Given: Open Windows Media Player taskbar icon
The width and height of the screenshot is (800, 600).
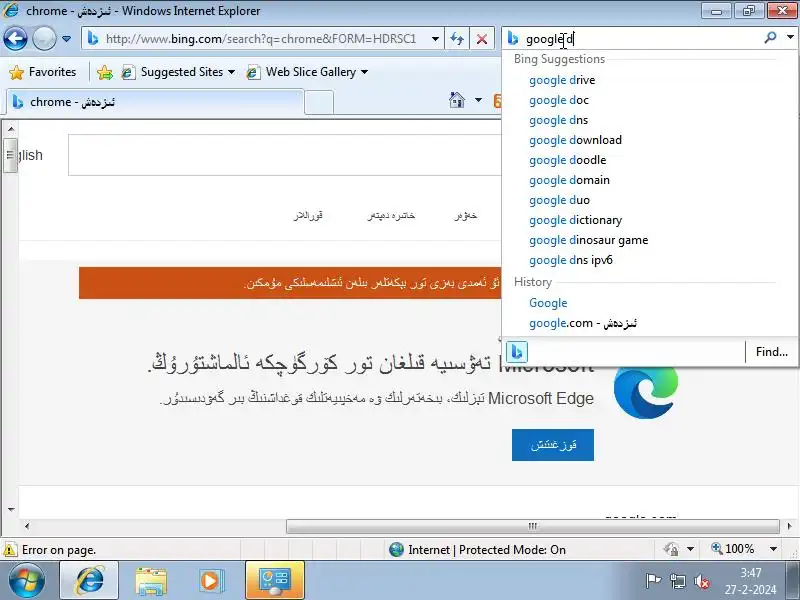Looking at the screenshot, I should pos(210,581).
